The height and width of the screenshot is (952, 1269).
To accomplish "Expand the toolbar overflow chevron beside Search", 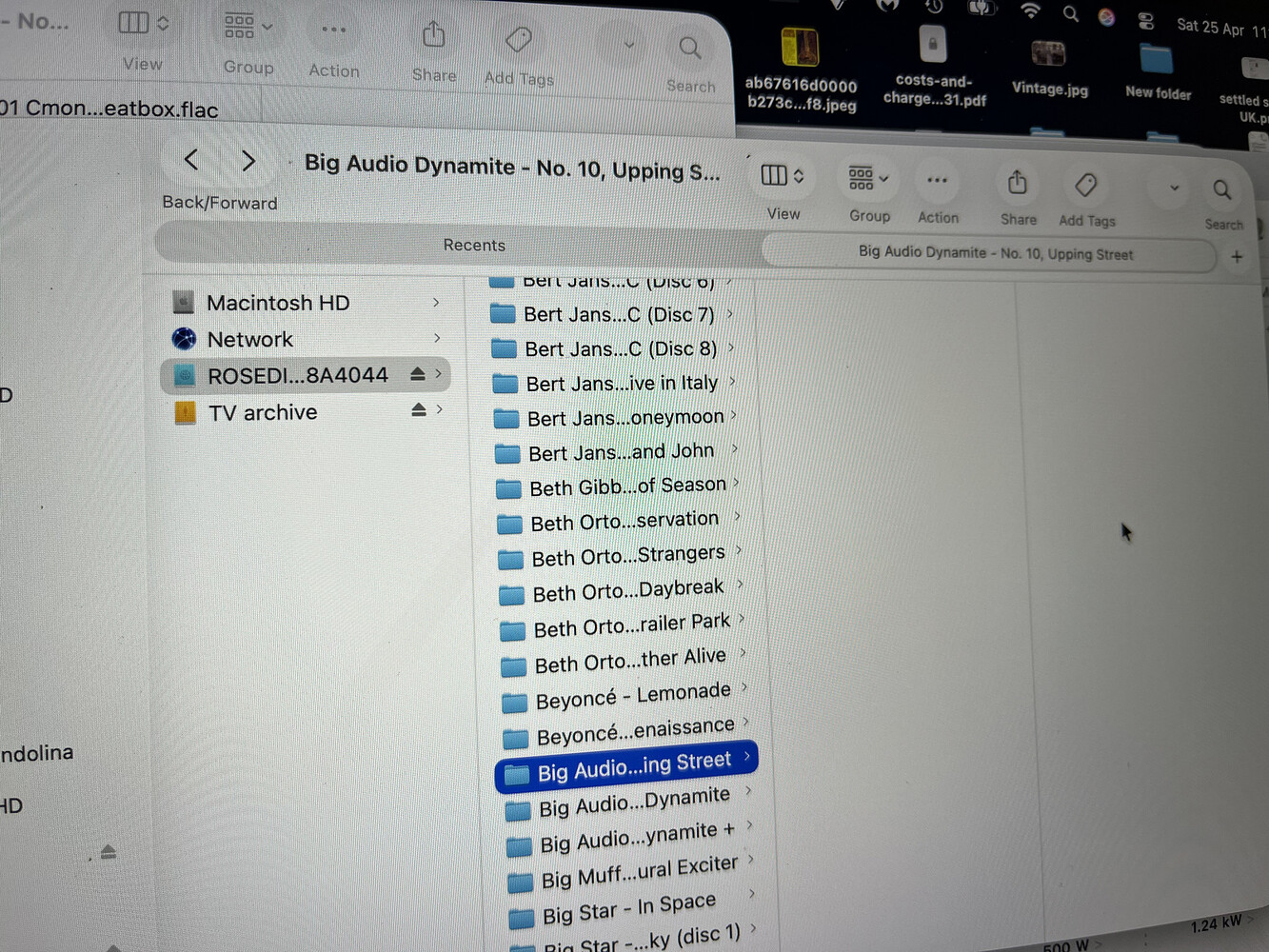I will click(x=1175, y=188).
